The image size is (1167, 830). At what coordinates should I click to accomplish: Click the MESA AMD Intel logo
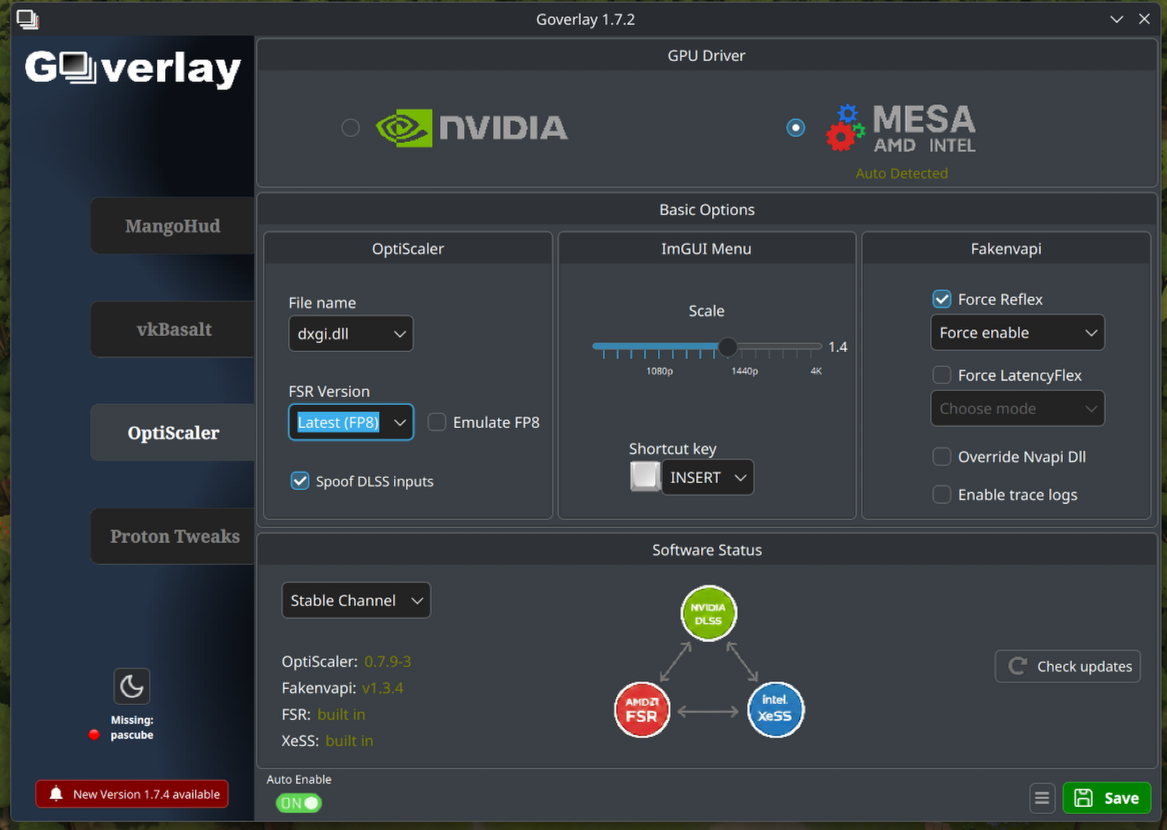[901, 128]
